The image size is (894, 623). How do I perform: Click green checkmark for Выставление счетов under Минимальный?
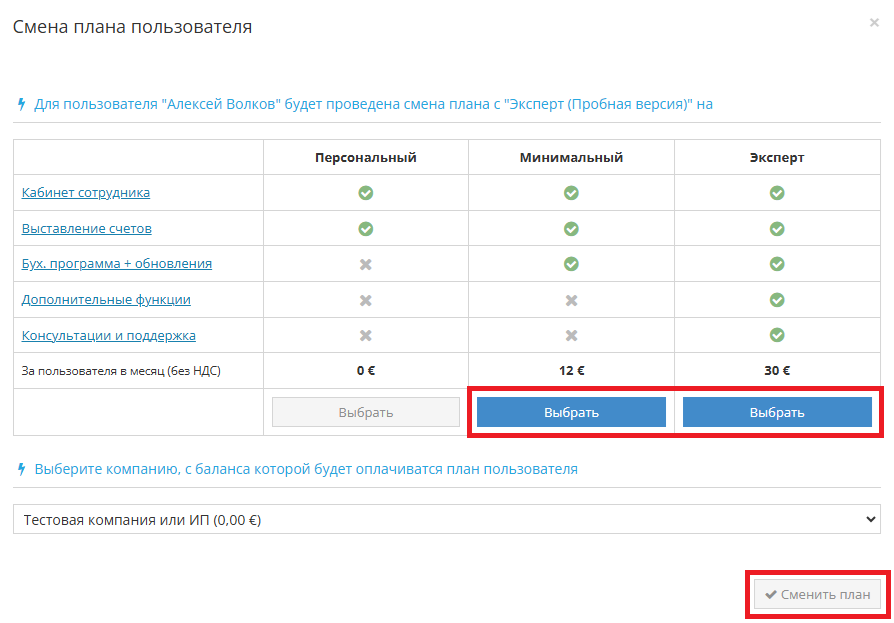[571, 229]
